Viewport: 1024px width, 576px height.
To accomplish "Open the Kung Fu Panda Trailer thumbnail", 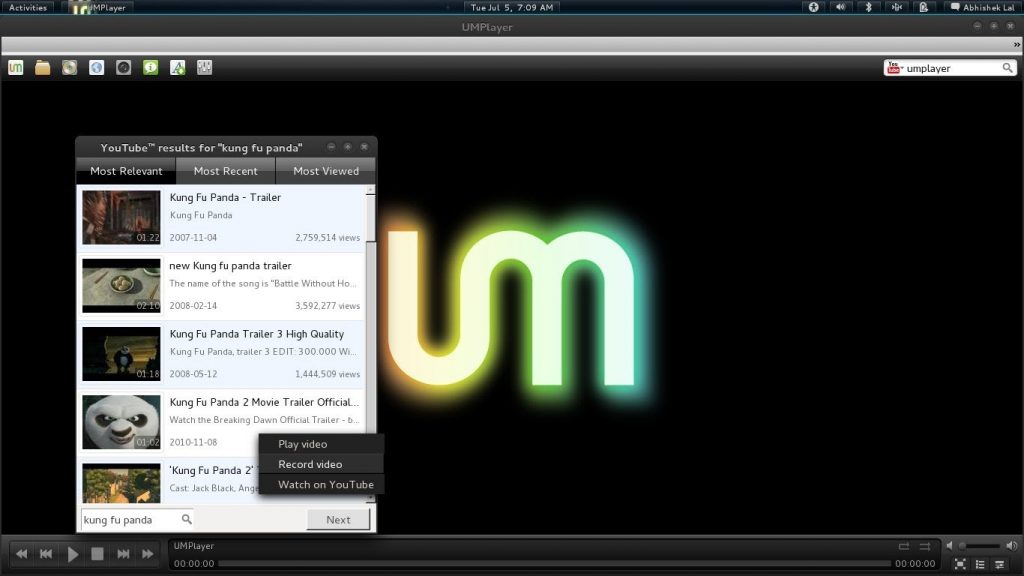I will (x=120, y=217).
